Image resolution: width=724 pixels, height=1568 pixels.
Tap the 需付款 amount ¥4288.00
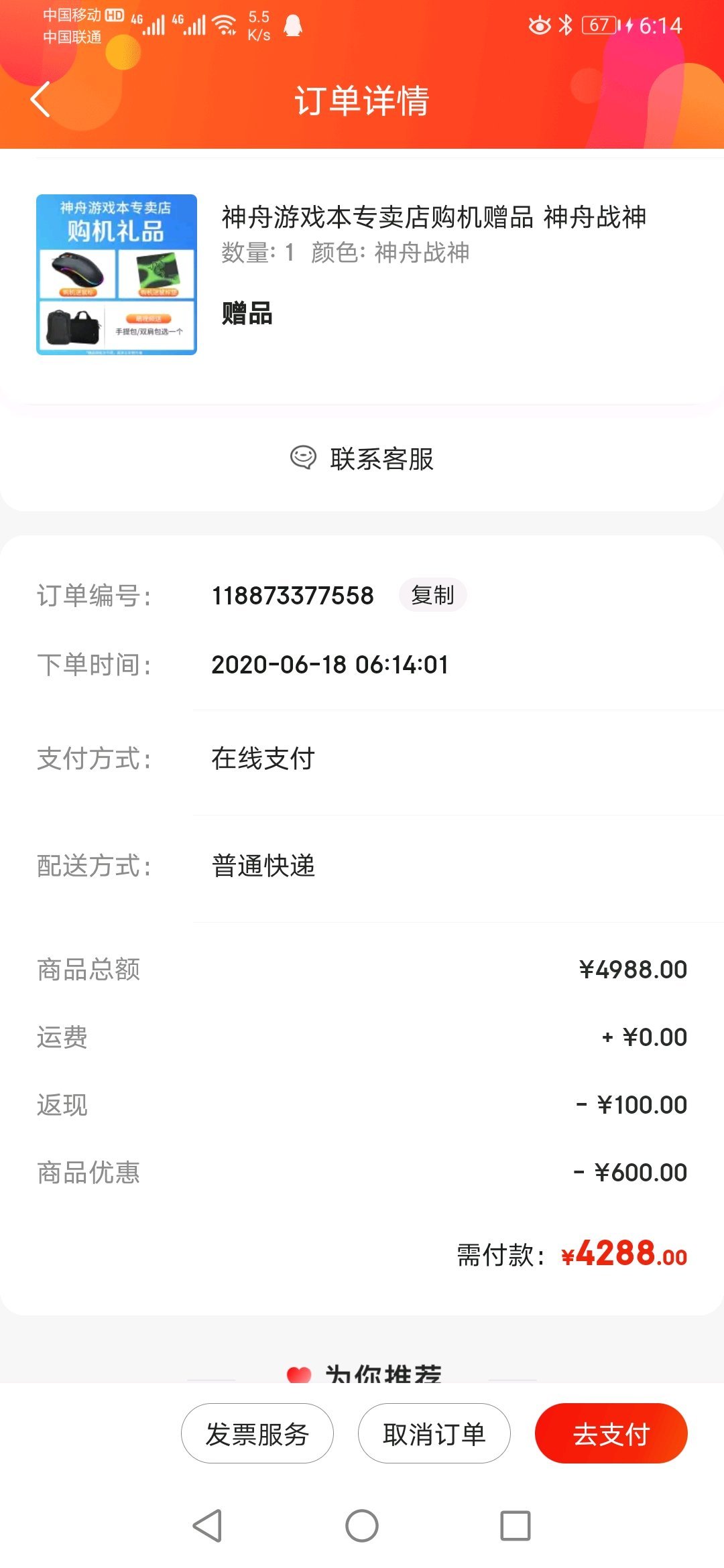624,1253
